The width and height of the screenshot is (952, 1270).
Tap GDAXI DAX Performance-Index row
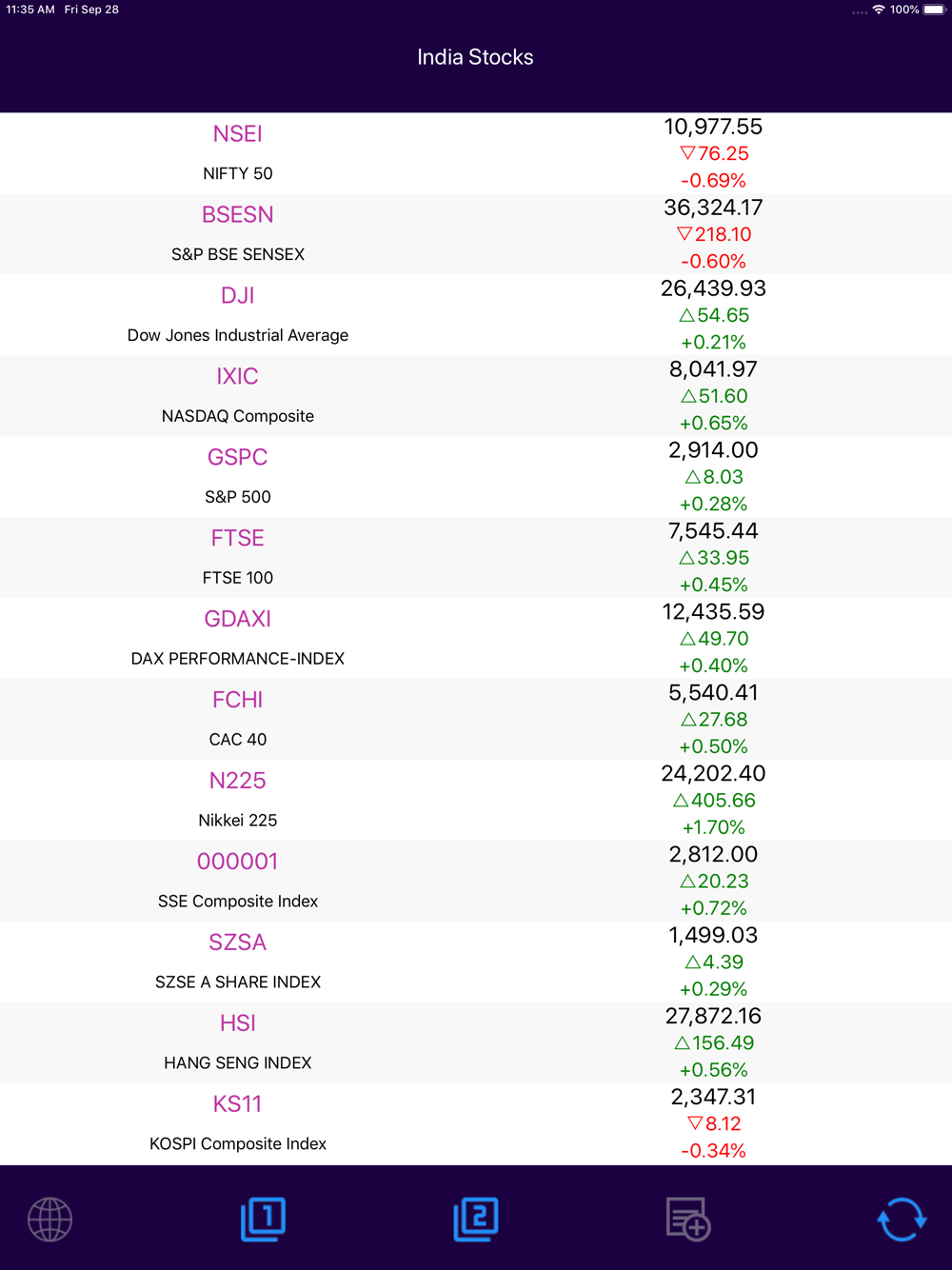pos(475,639)
